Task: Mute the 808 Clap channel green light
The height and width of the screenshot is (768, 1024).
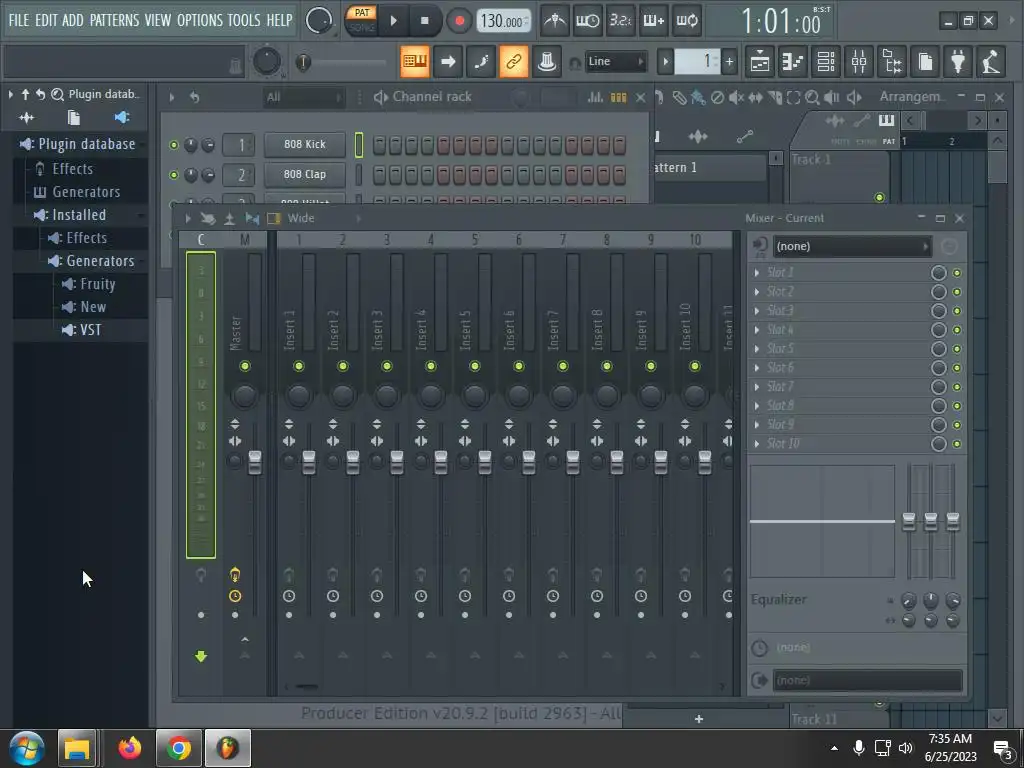Action: pyautogui.click(x=174, y=175)
